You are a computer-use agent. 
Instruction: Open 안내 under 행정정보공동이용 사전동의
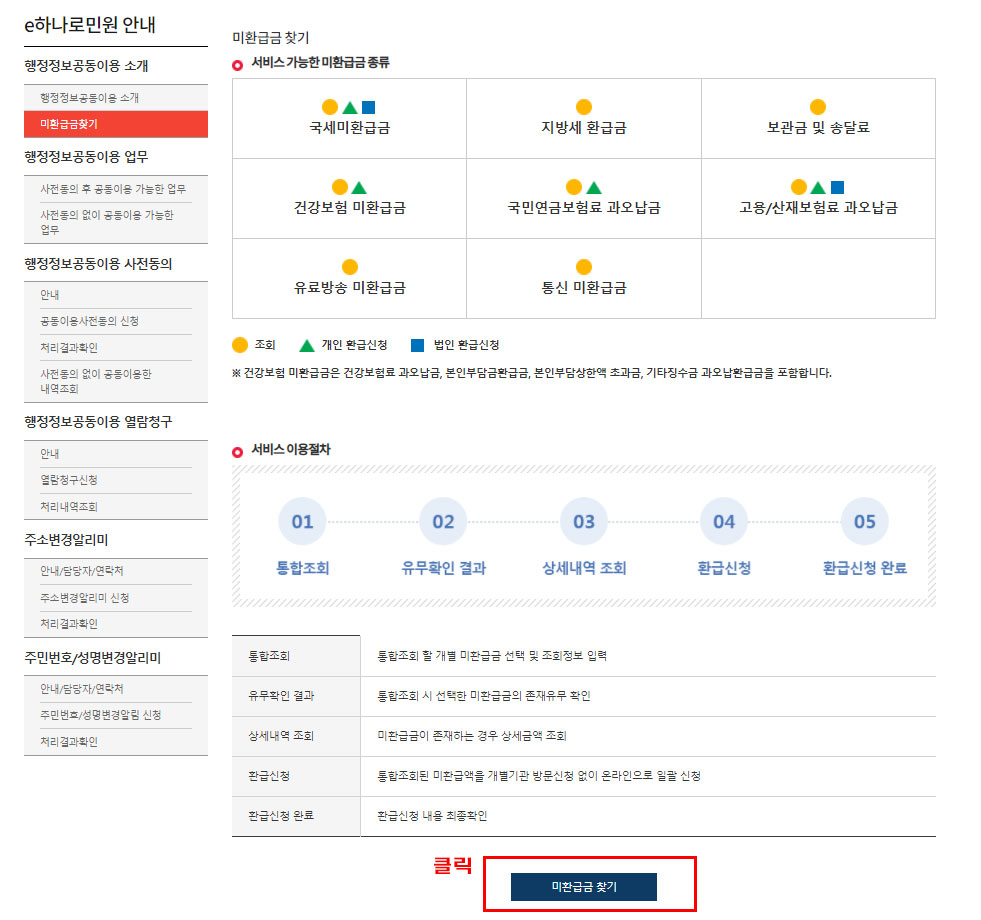click(49, 295)
